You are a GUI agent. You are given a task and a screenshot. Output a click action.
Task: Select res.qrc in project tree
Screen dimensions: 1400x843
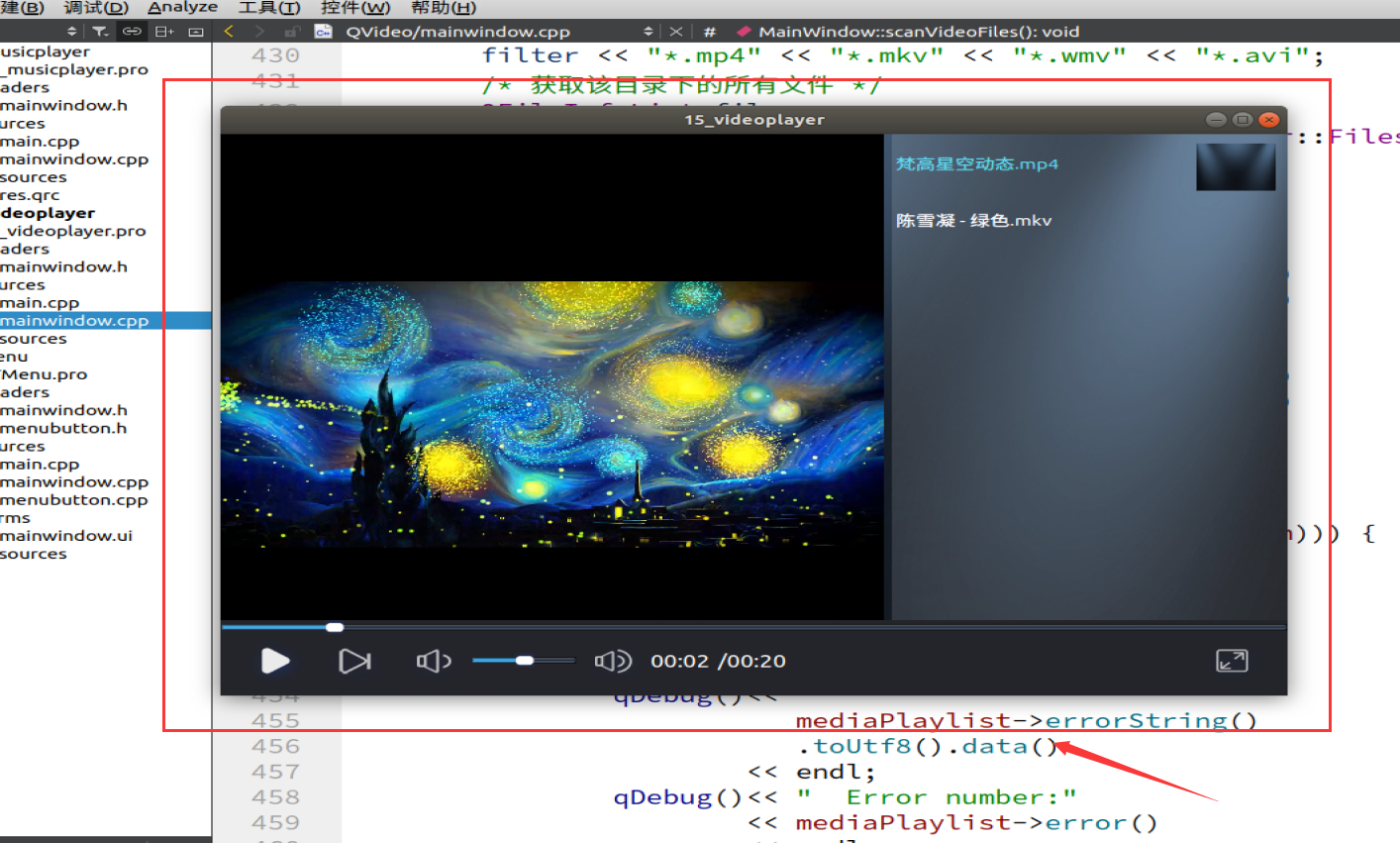point(30,195)
